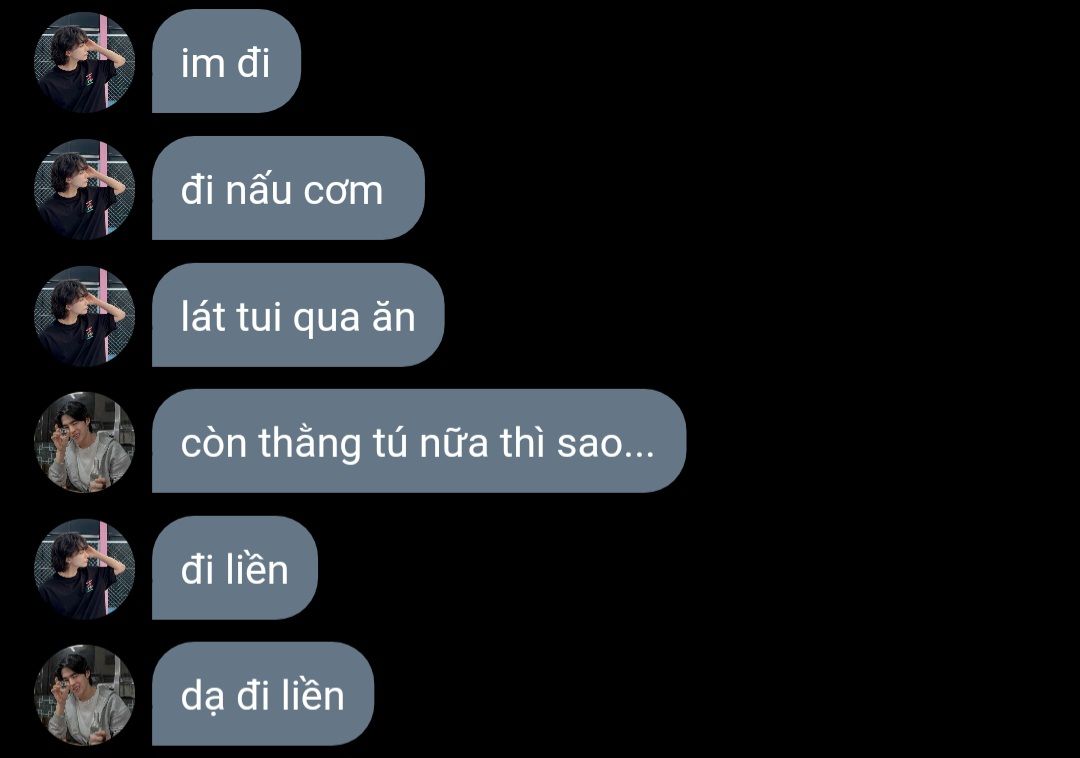Click the word "ăn" in the third message
This screenshot has width=1080, height=758.
coord(394,317)
